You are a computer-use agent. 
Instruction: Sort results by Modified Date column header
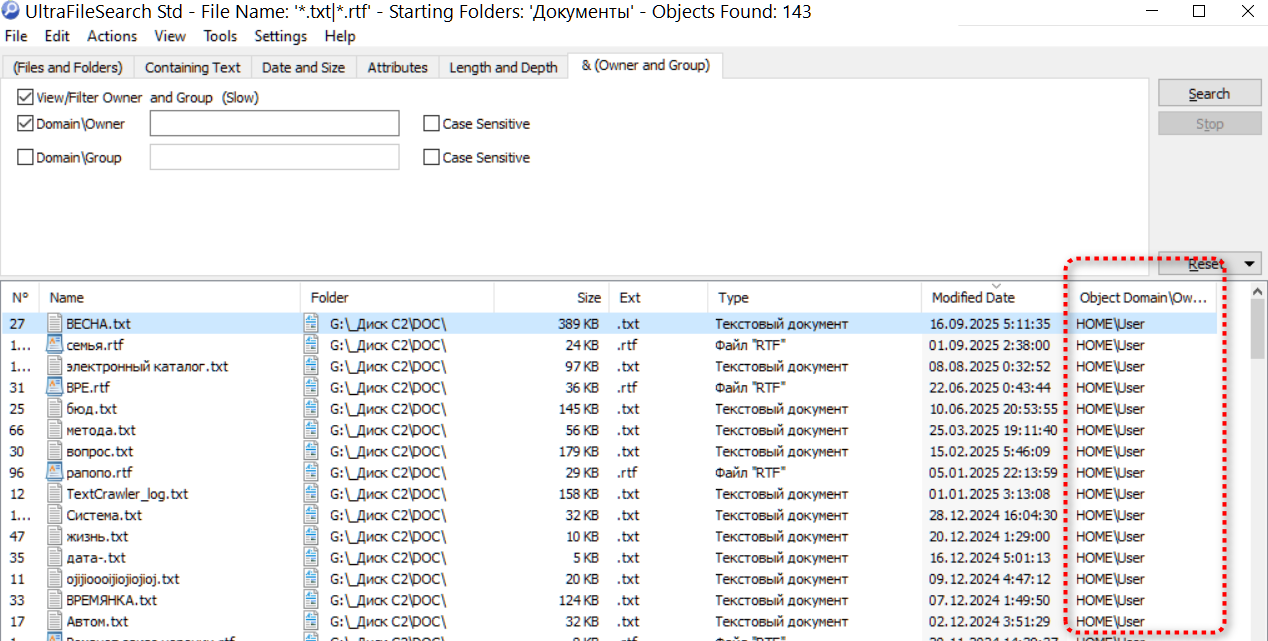click(972, 298)
